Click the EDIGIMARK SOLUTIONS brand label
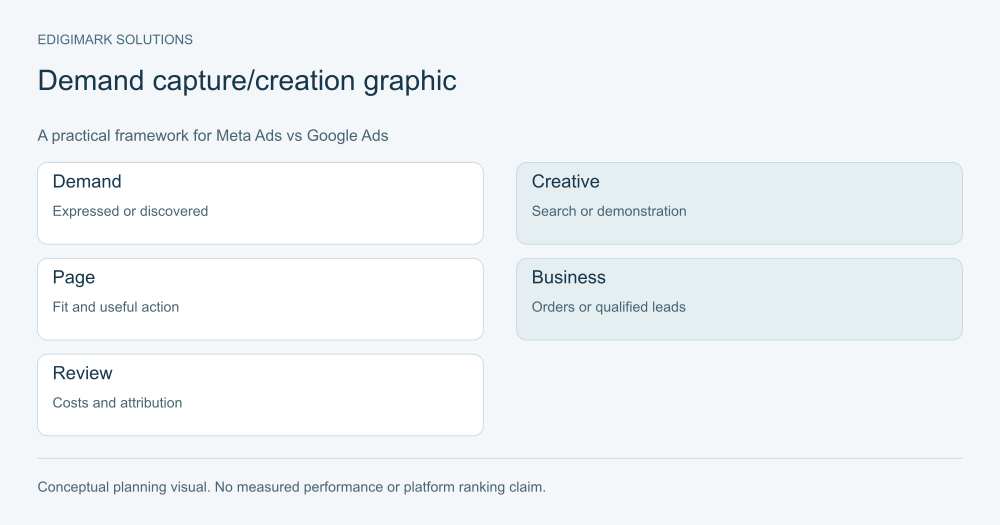 [x=115, y=40]
